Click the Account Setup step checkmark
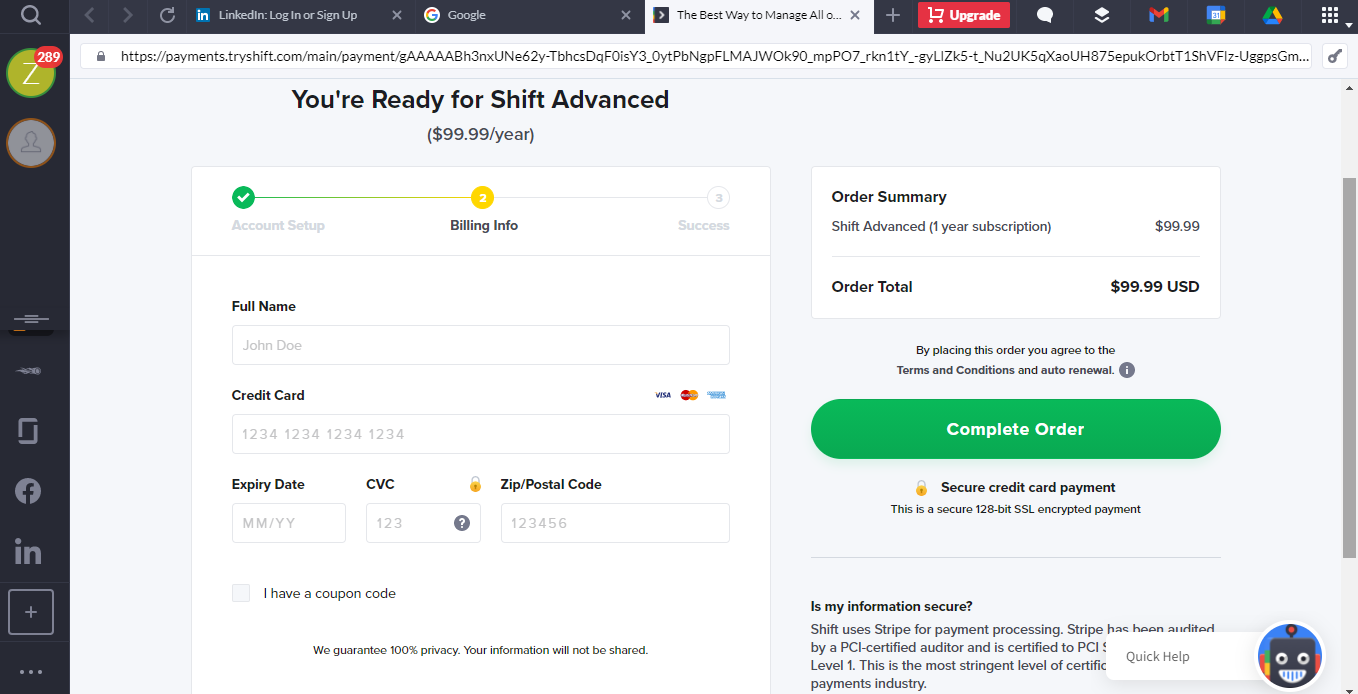Screen dimensions: 1358x694 [243, 197]
